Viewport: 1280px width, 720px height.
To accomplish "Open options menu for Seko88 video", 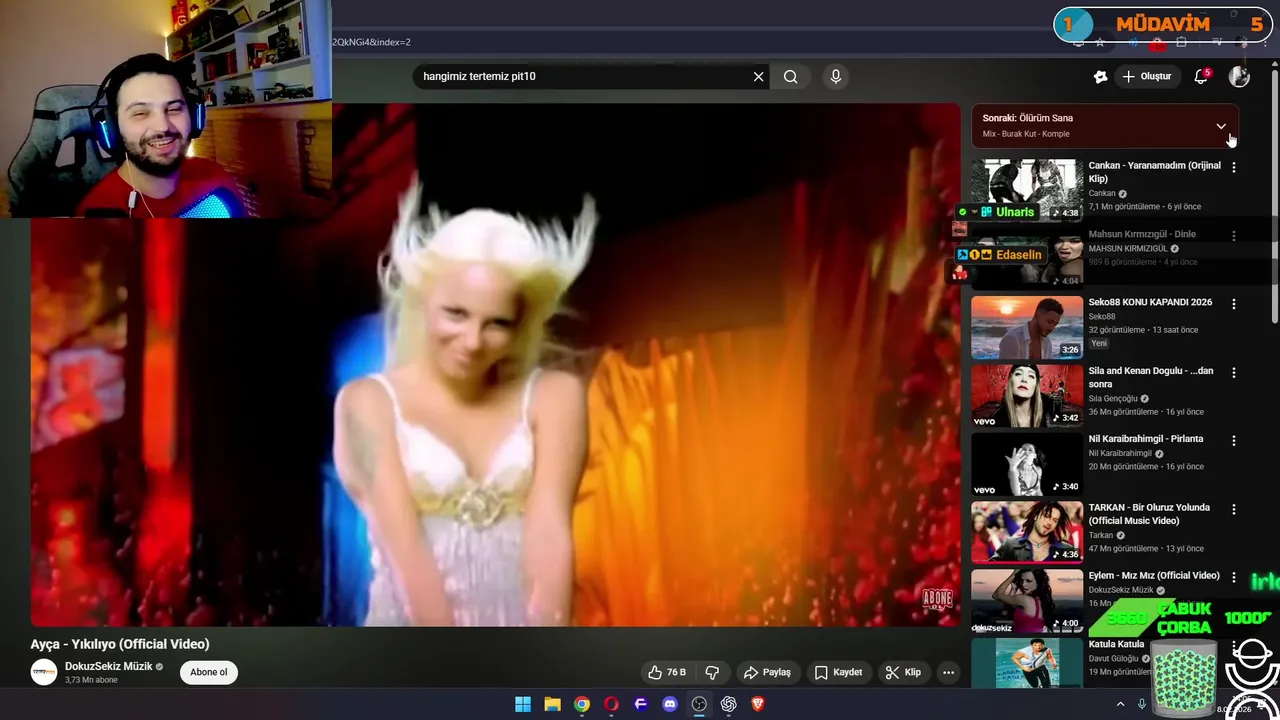I will click(1234, 304).
